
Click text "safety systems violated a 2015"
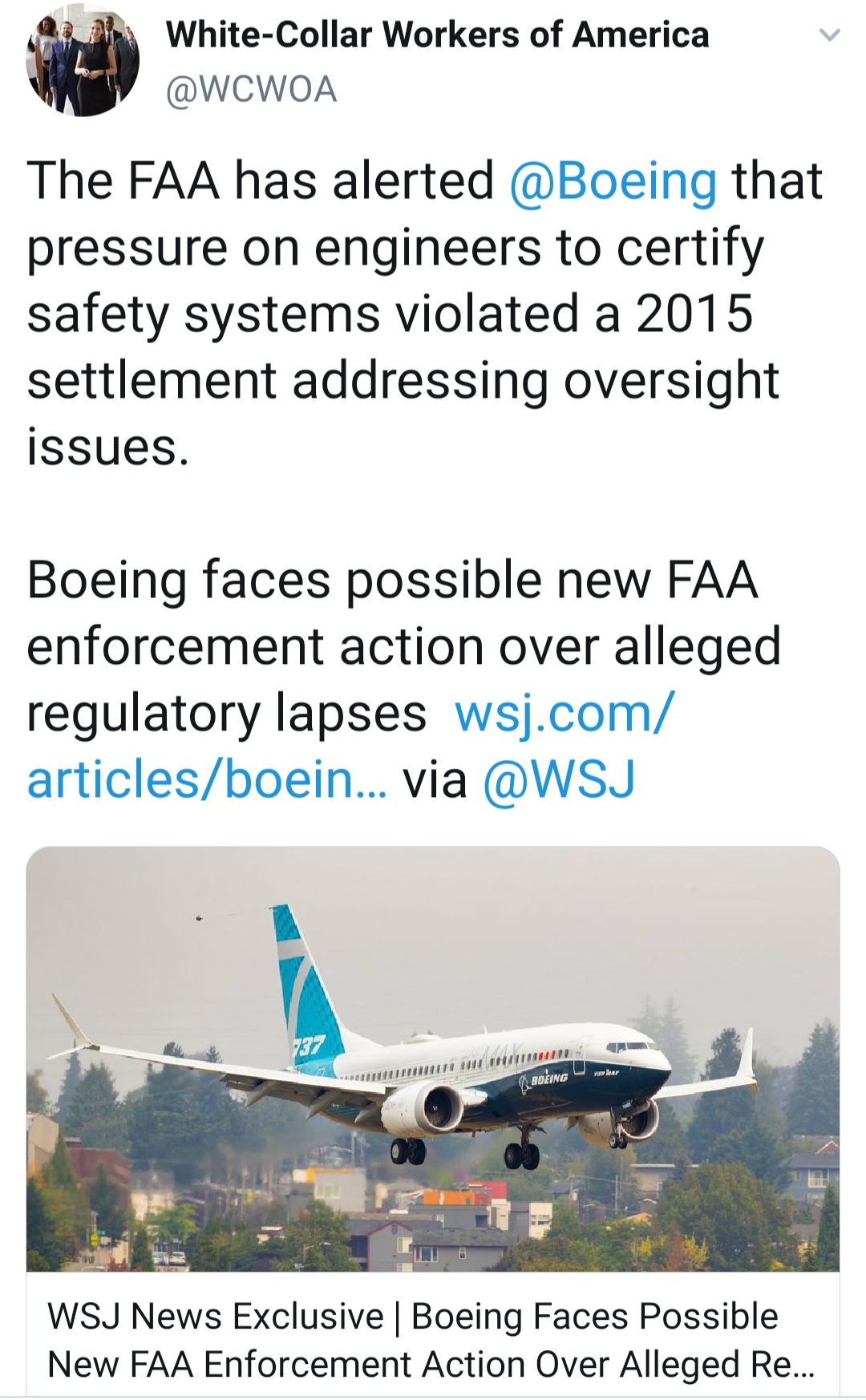tap(390, 314)
